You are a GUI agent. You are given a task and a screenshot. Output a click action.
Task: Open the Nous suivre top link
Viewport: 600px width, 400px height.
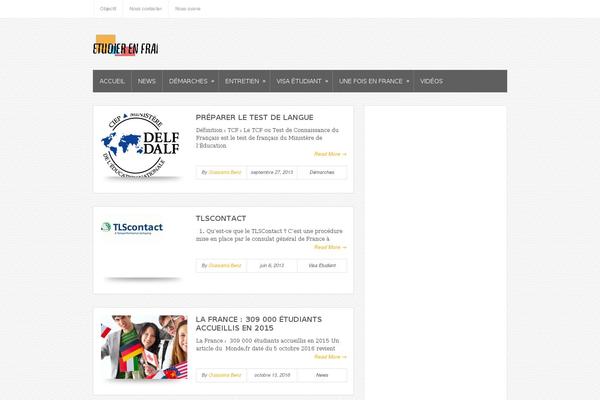(x=188, y=8)
